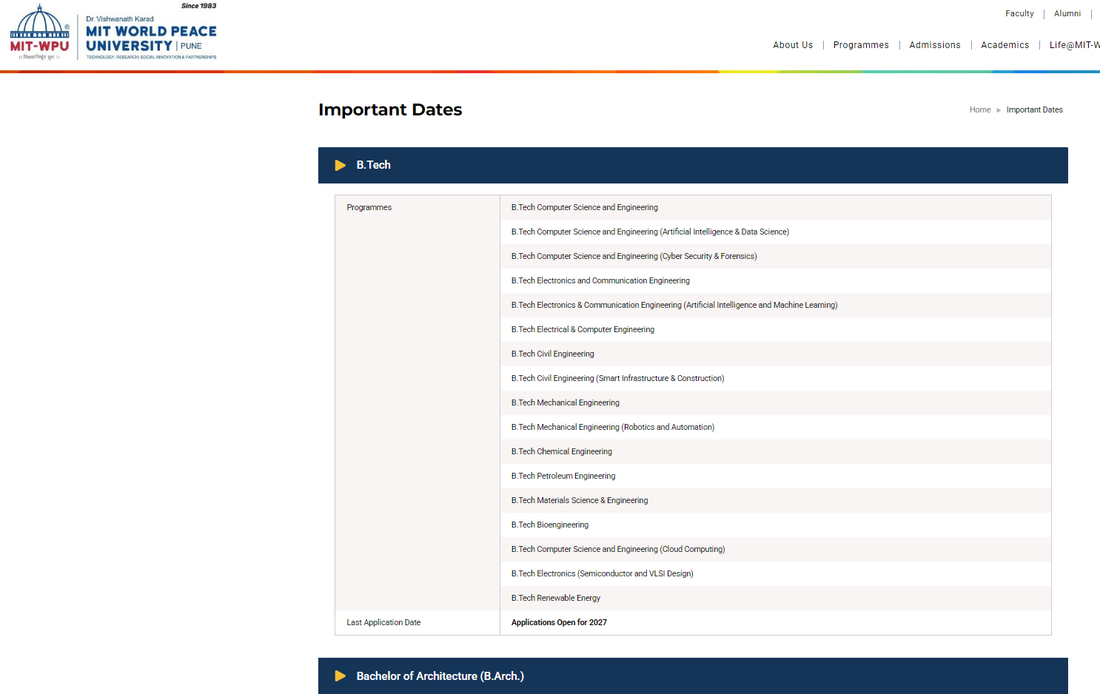Select the Smart Infrastructure & Construction programme
Viewport: 1100px width, 694px height.
click(776, 378)
